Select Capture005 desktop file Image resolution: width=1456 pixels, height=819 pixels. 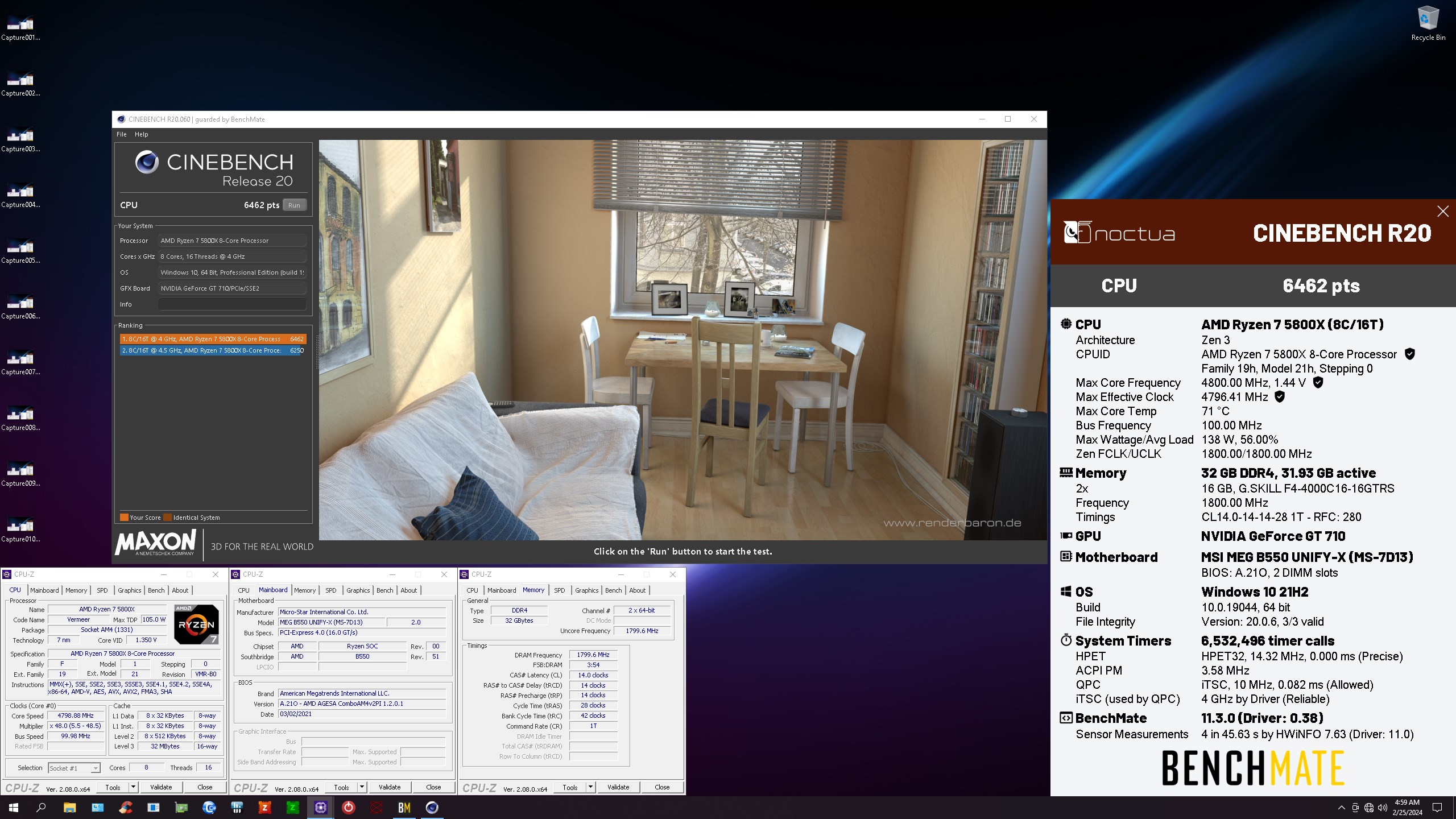pos(20,251)
